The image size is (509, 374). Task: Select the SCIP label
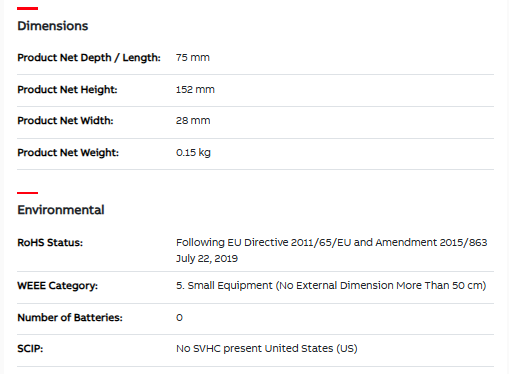(x=30, y=349)
